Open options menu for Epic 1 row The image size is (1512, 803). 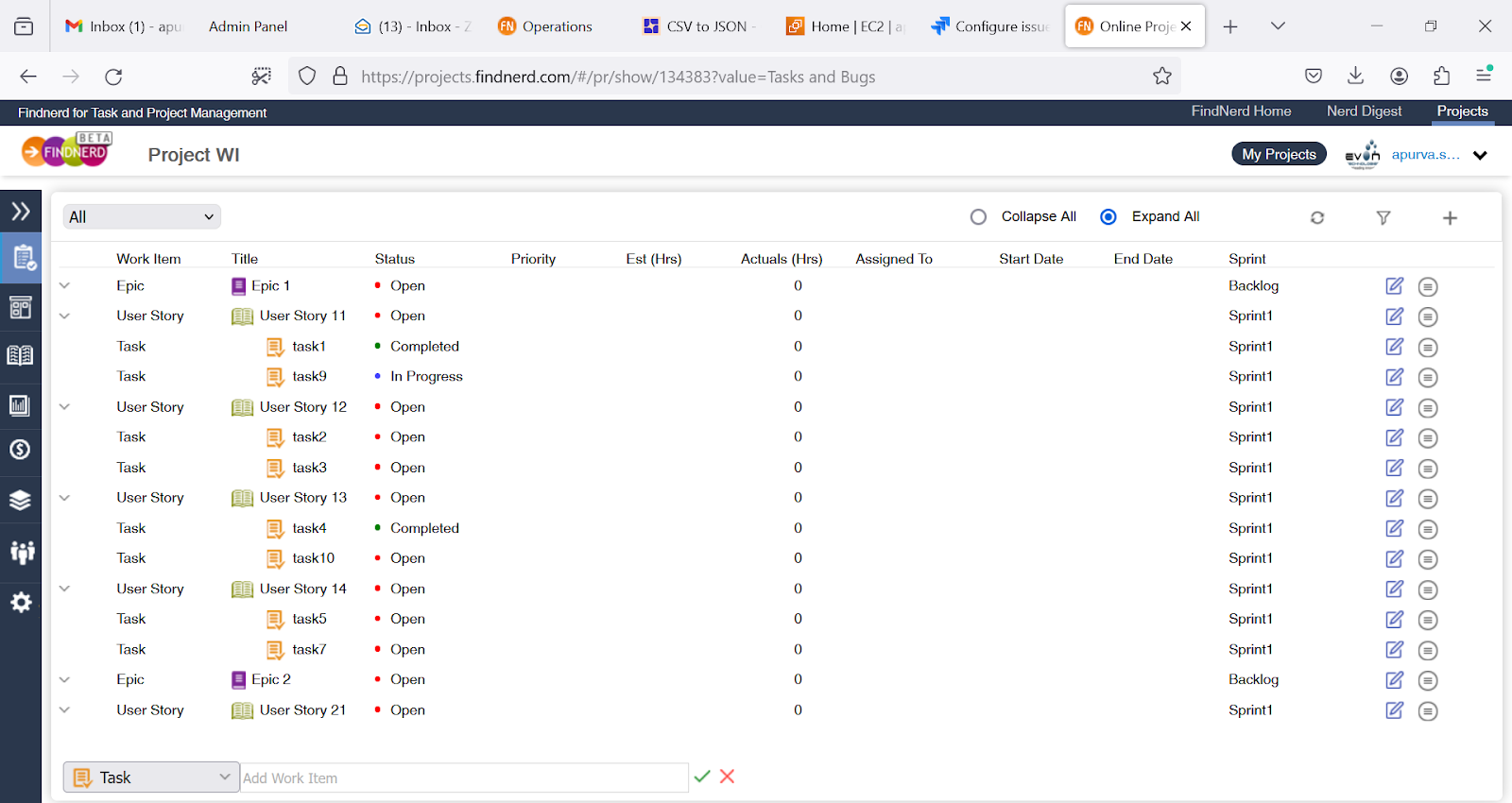pos(1428,286)
